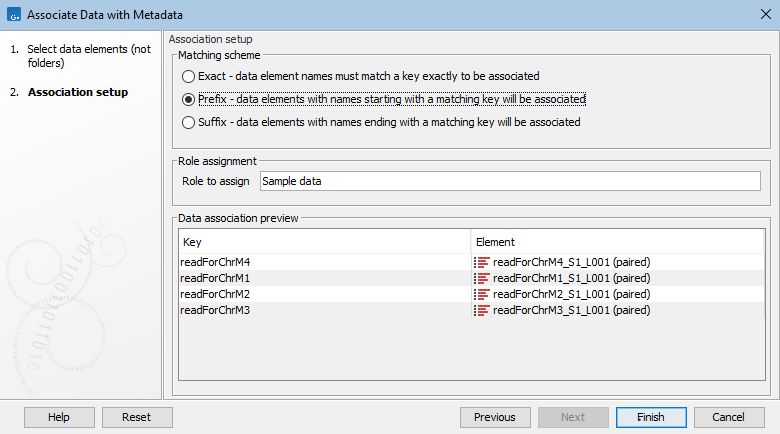Viewport: 780px width, 434px height.
Task: Click the Previous button
Action: [x=494, y=417]
